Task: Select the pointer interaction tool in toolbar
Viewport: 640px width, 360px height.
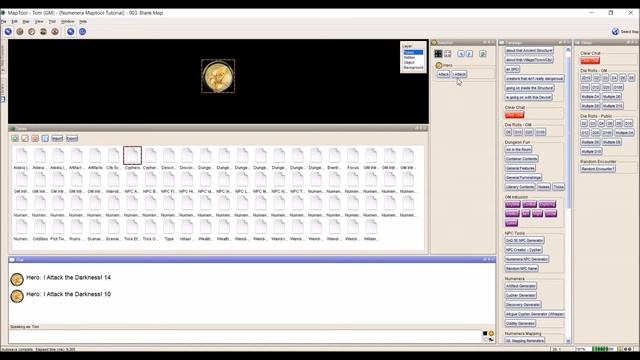Action: [x=8, y=31]
